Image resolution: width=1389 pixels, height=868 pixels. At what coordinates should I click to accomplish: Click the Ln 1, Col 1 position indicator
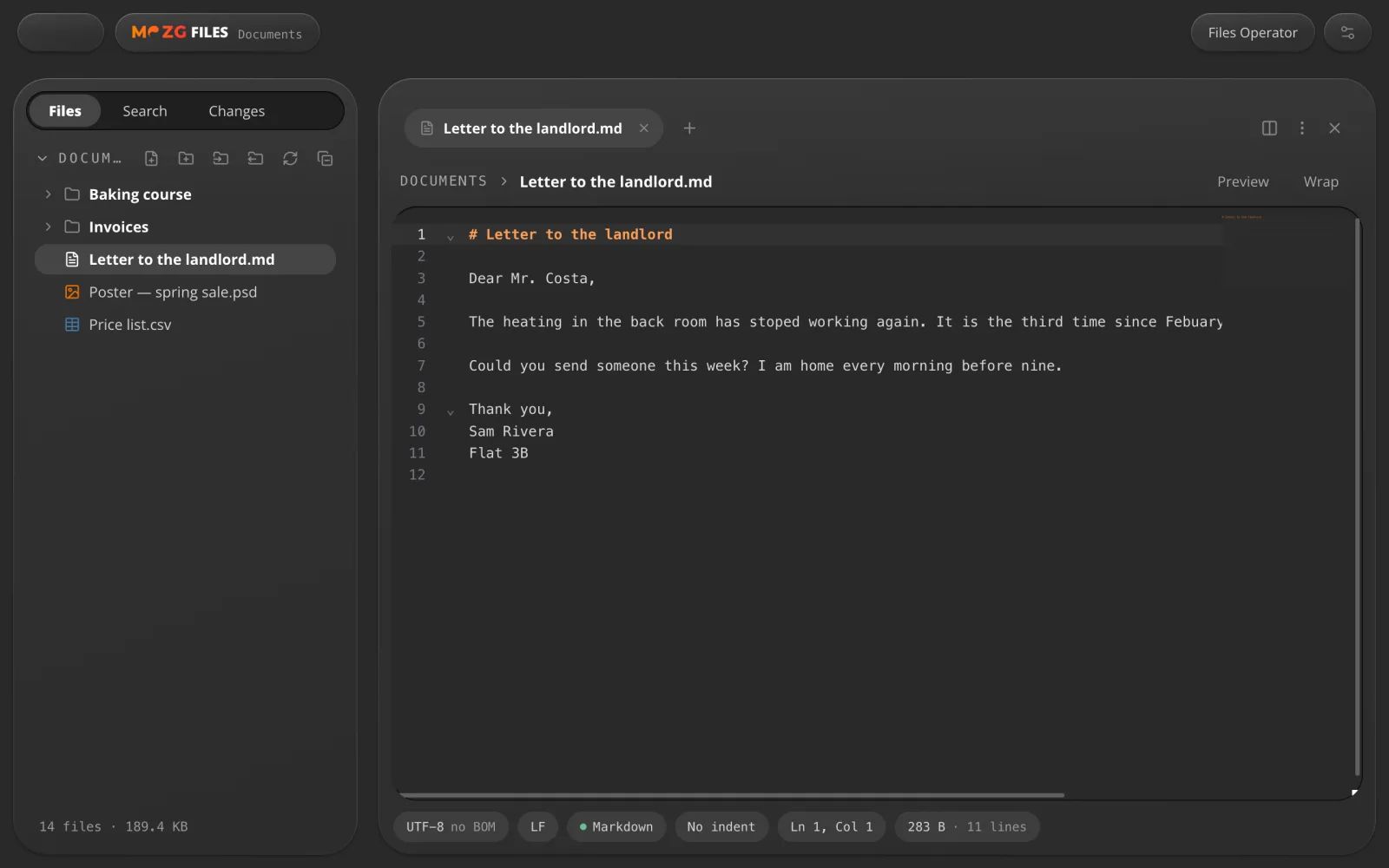(832, 826)
